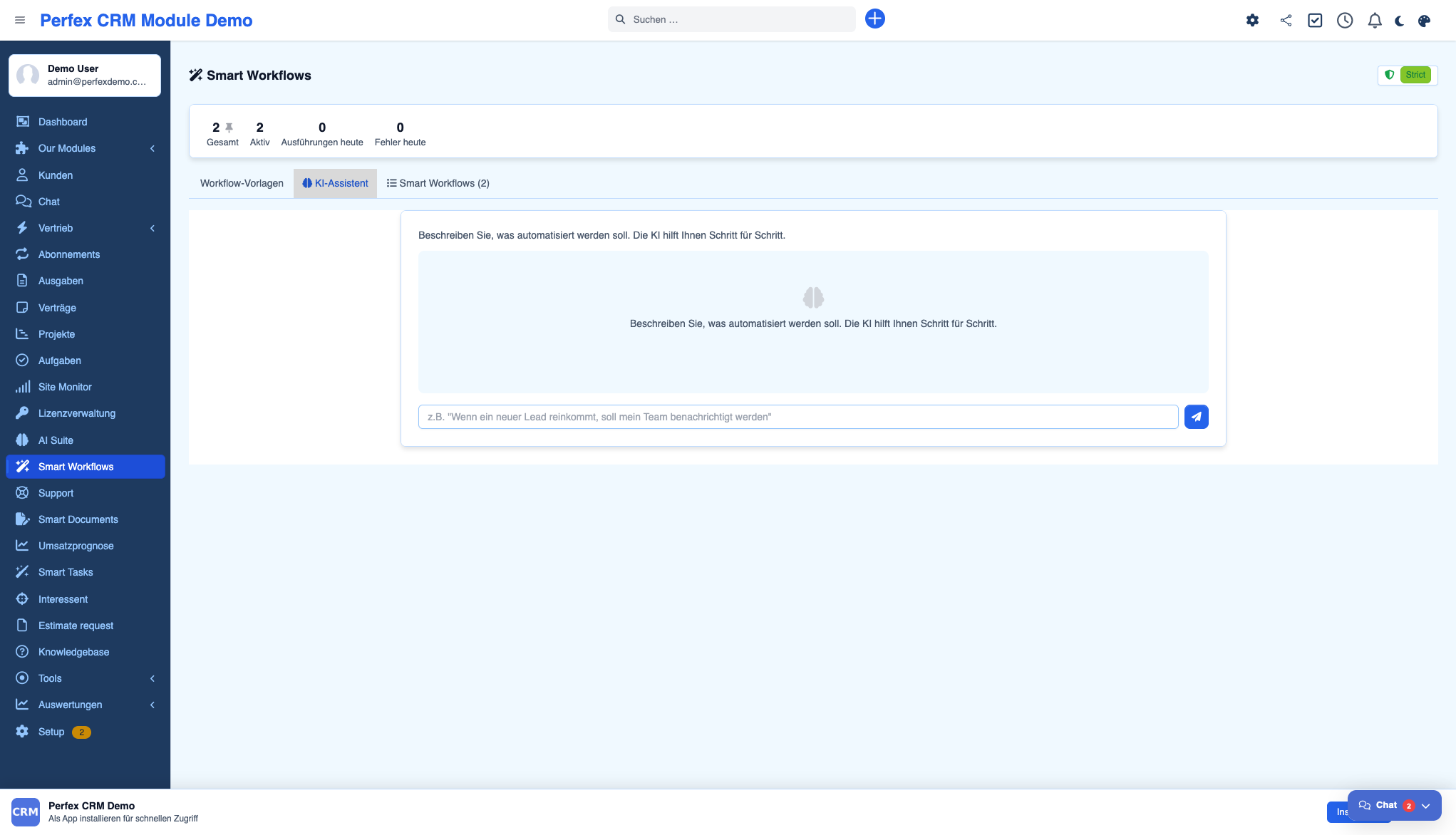Click the checklist todo icon in the header
This screenshot has width=1456, height=835.
[x=1315, y=21]
